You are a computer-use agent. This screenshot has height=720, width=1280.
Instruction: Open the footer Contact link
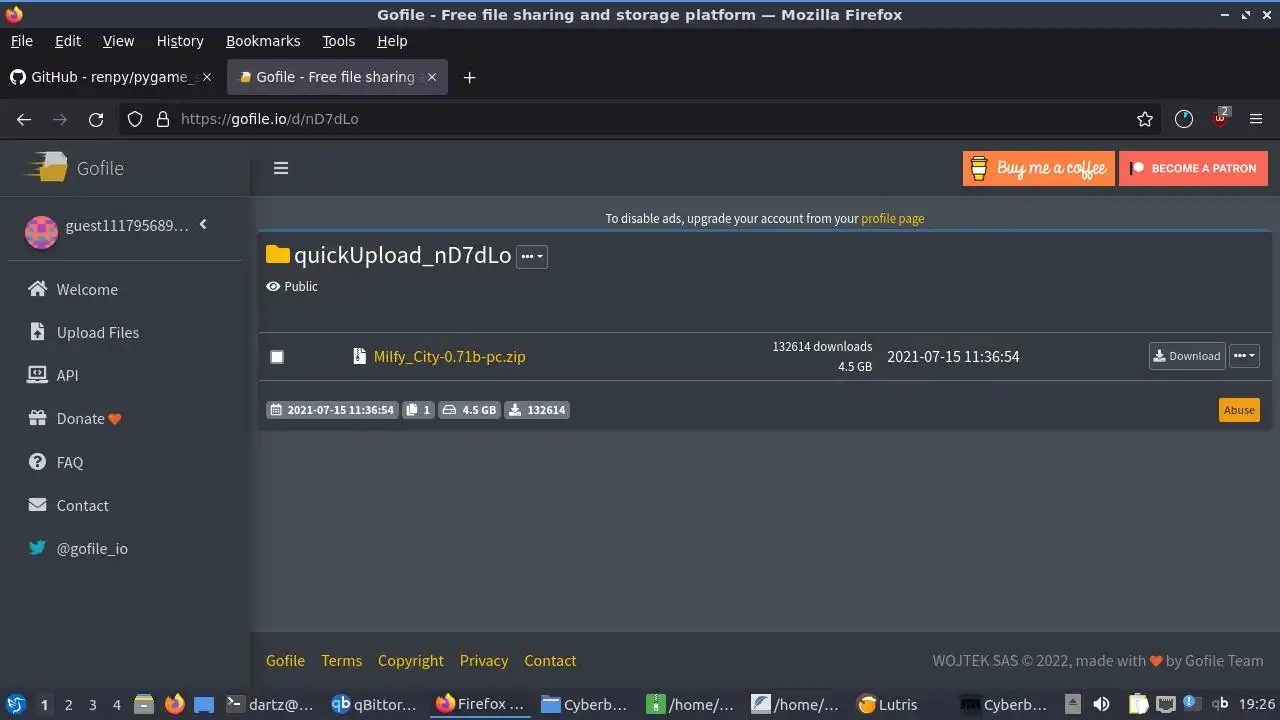coord(550,660)
